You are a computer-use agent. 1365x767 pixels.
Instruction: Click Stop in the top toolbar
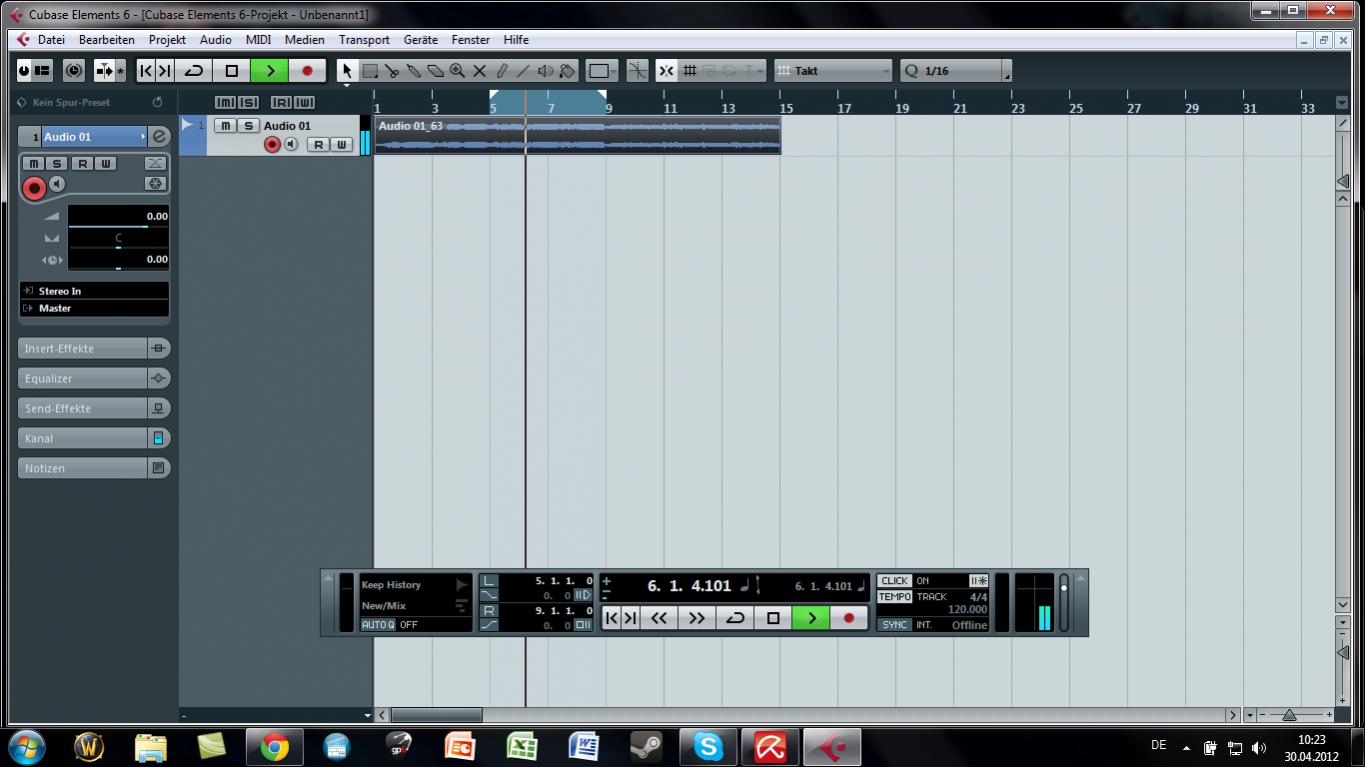(x=231, y=71)
